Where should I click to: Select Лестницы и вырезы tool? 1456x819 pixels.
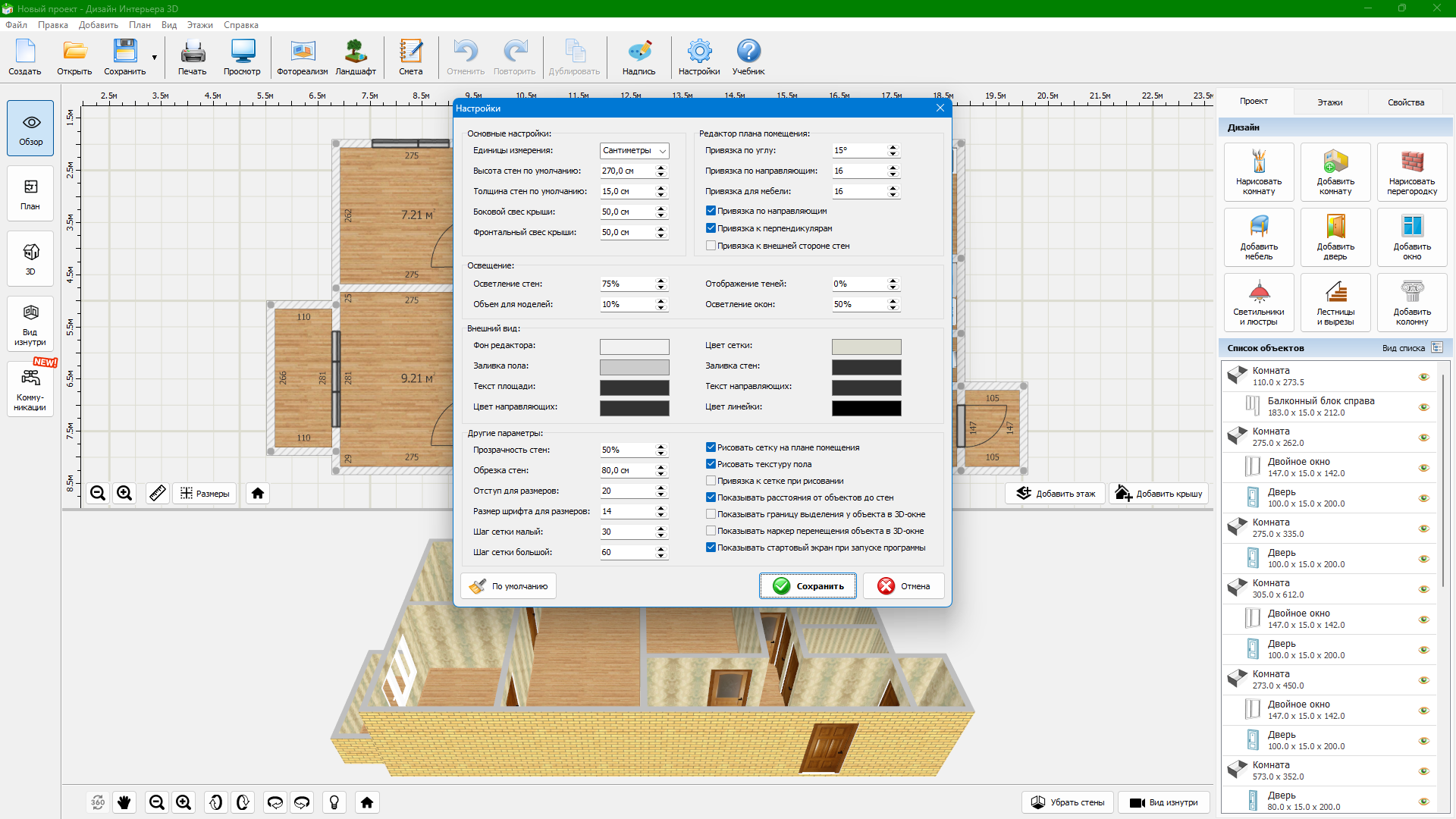[1335, 303]
